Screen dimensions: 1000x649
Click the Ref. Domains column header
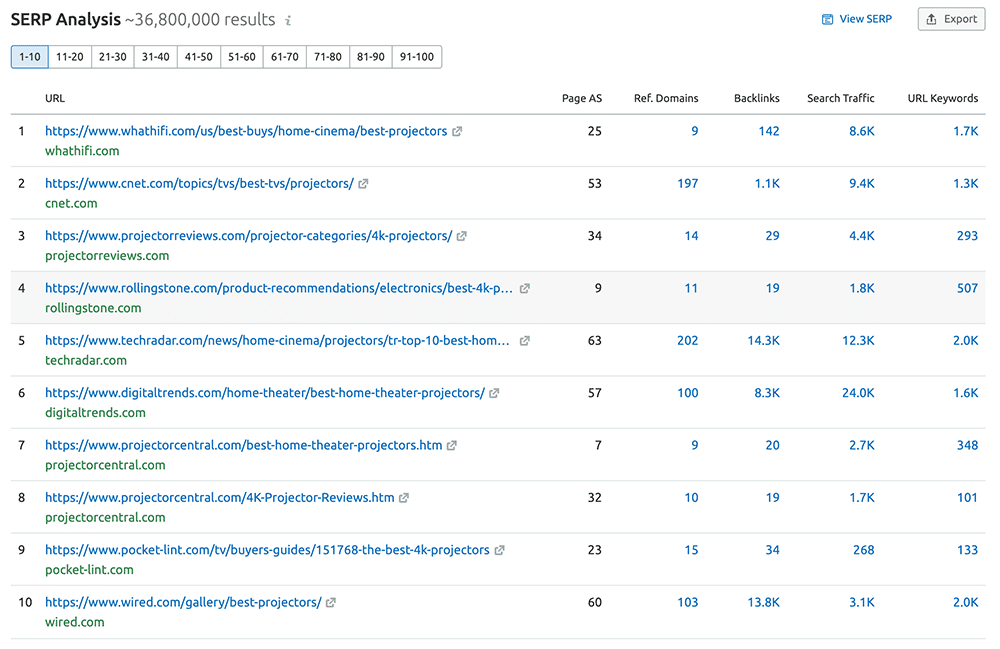point(666,98)
